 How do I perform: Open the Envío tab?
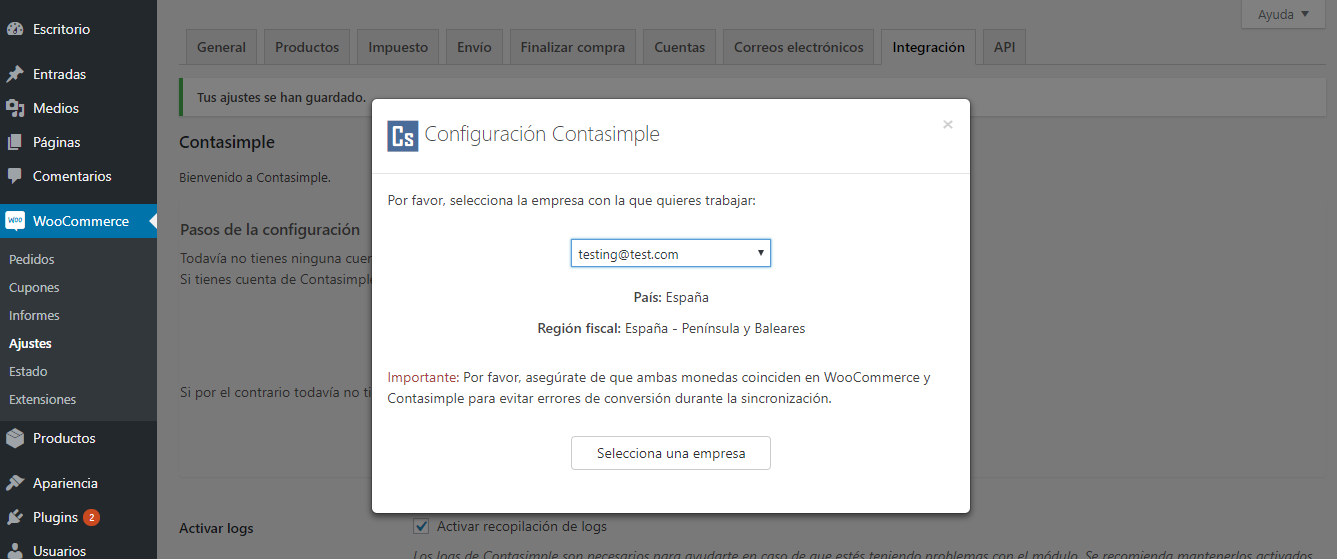(x=474, y=47)
